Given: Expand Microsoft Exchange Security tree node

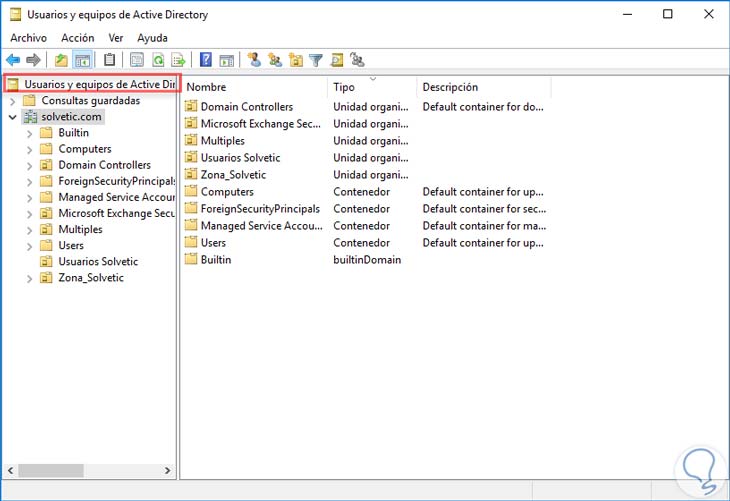Looking at the screenshot, I should 29,214.
